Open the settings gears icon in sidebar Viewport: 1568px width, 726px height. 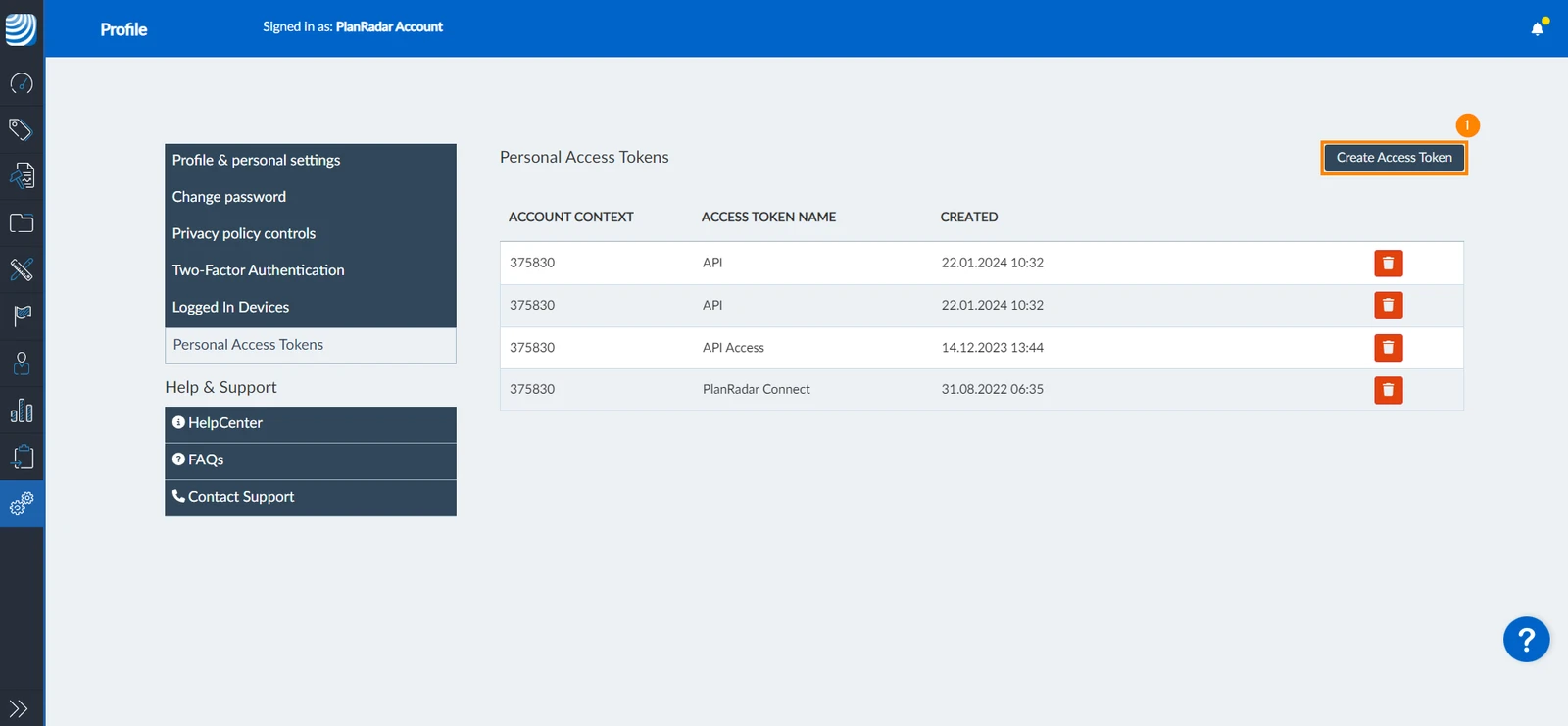tap(22, 504)
